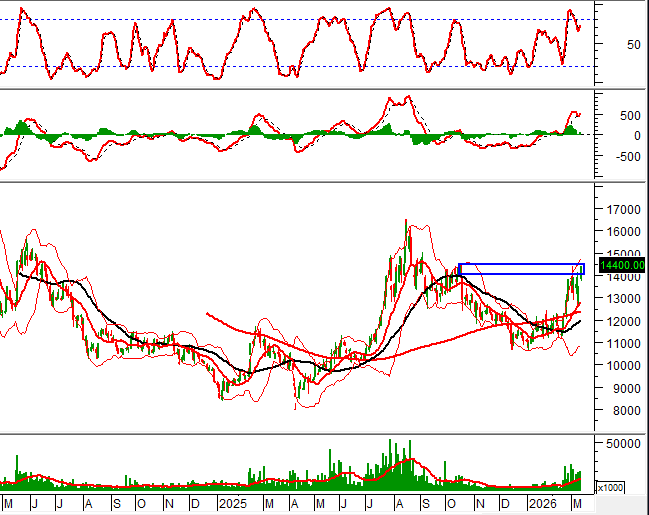
Task: Click the 13000 price axis label
Action: click(622, 299)
